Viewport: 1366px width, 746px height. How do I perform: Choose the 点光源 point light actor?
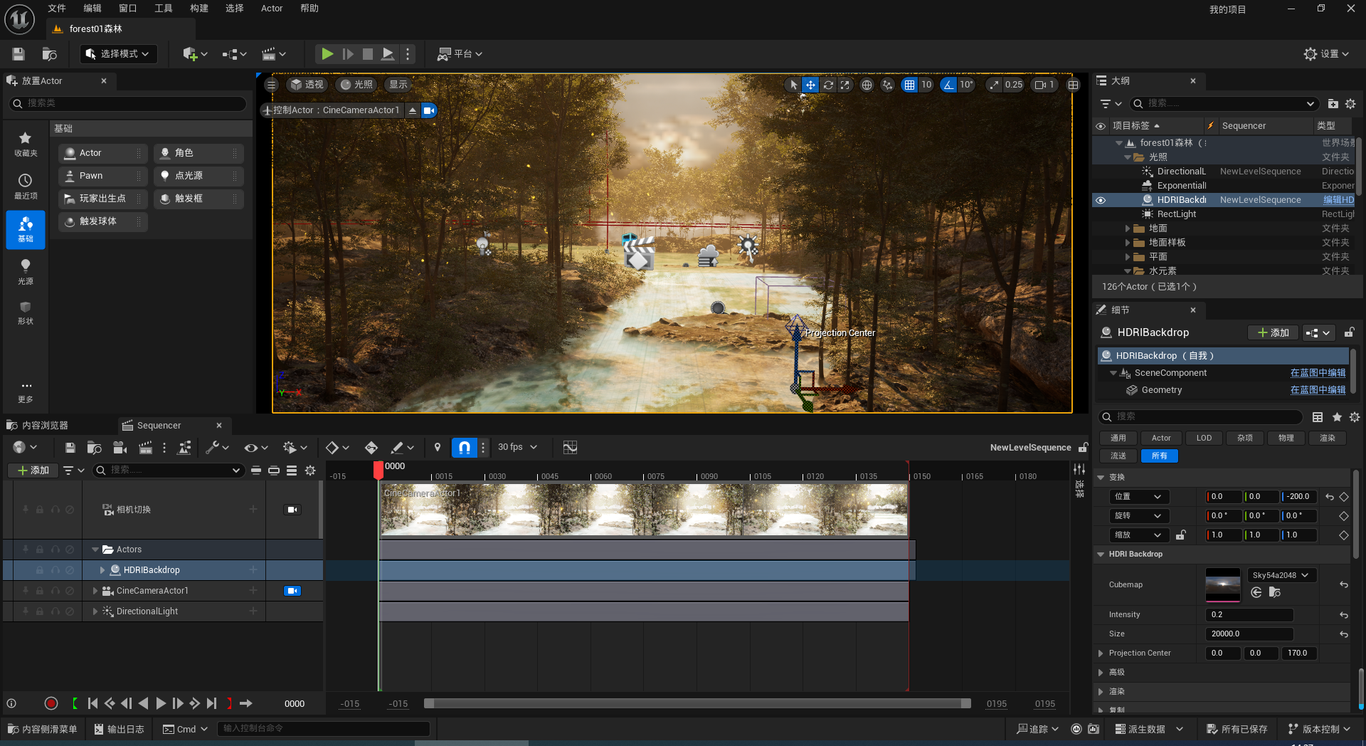(198, 175)
